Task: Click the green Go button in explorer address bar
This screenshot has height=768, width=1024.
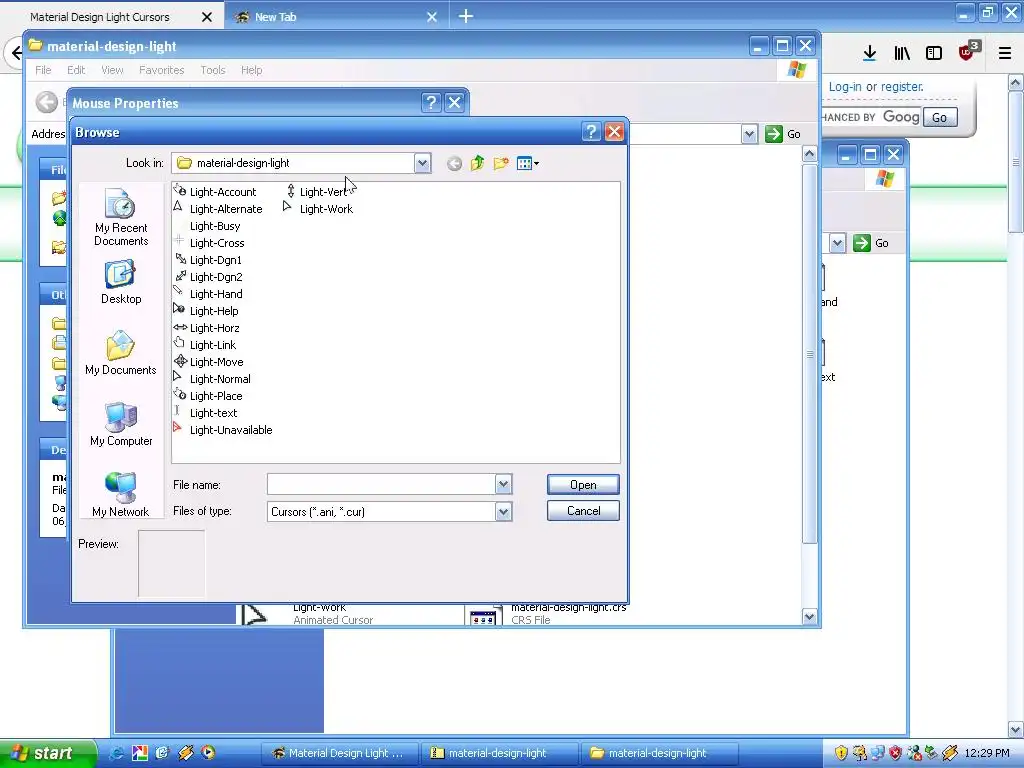Action: (783, 134)
